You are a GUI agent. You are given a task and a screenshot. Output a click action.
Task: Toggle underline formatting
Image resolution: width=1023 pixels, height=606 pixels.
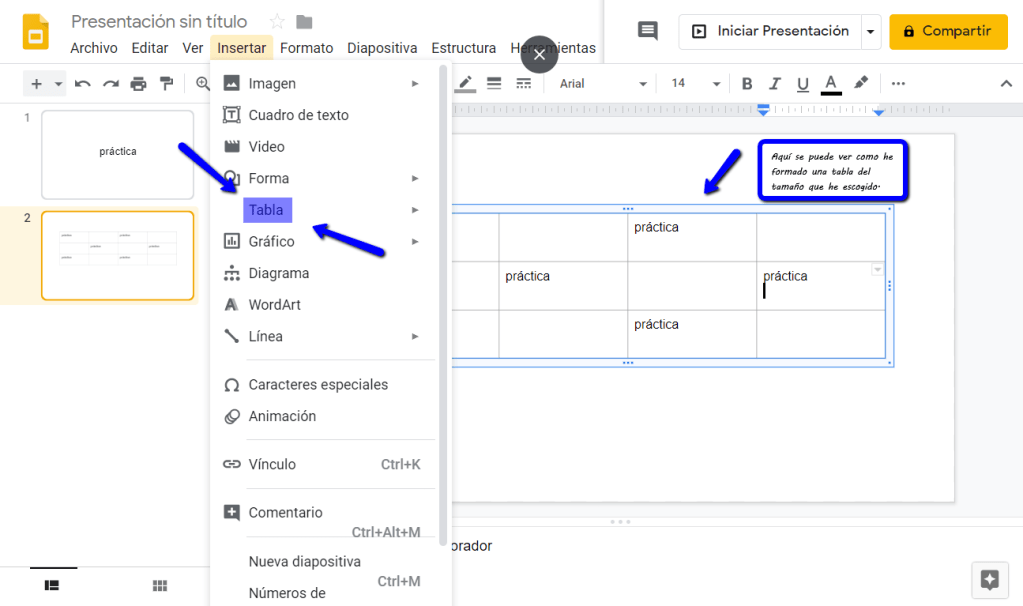(x=802, y=84)
